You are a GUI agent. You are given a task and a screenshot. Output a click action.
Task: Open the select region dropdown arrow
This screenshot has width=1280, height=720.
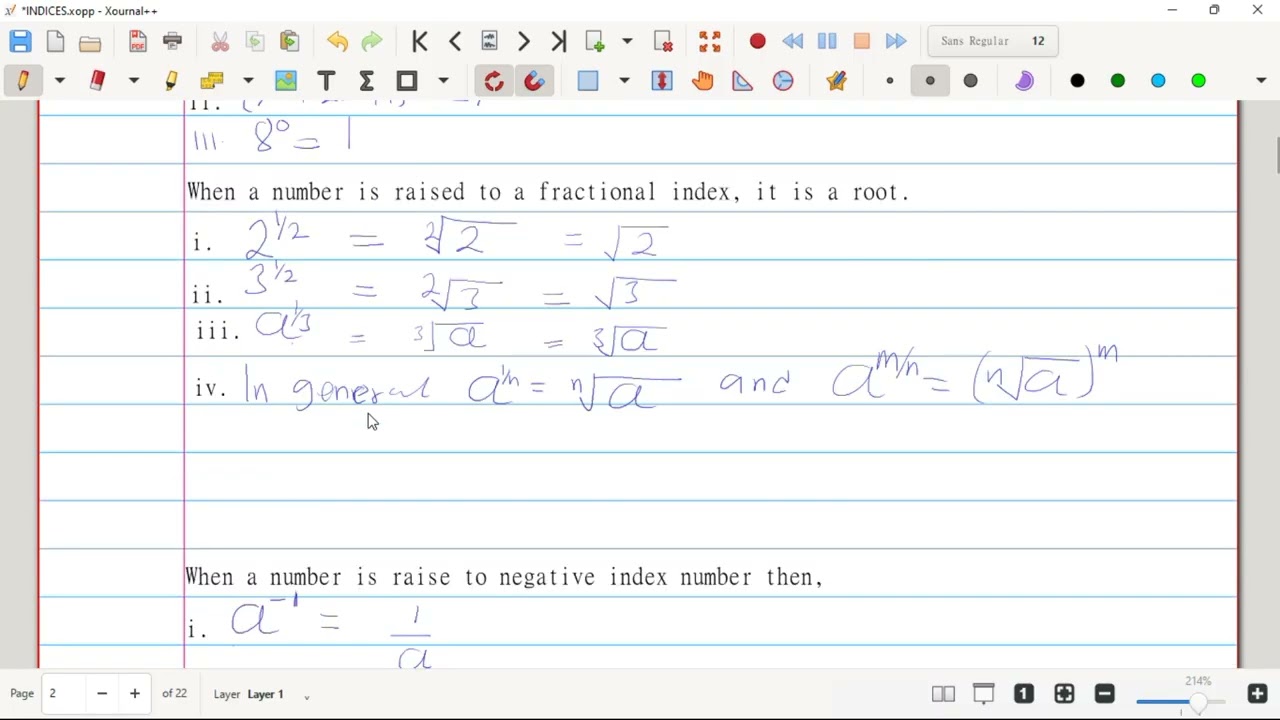coord(624,81)
